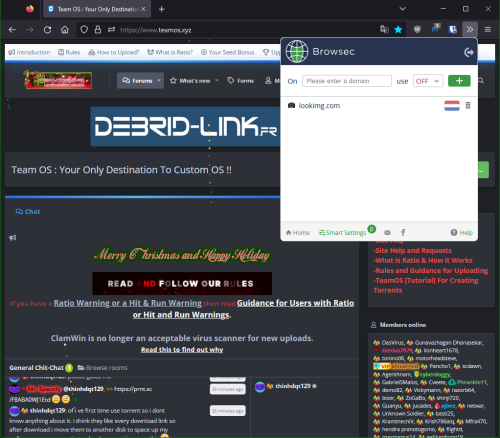This screenshot has width=500, height=438.
Task: Select the lookimg.com rule entry
Action: coord(319,106)
